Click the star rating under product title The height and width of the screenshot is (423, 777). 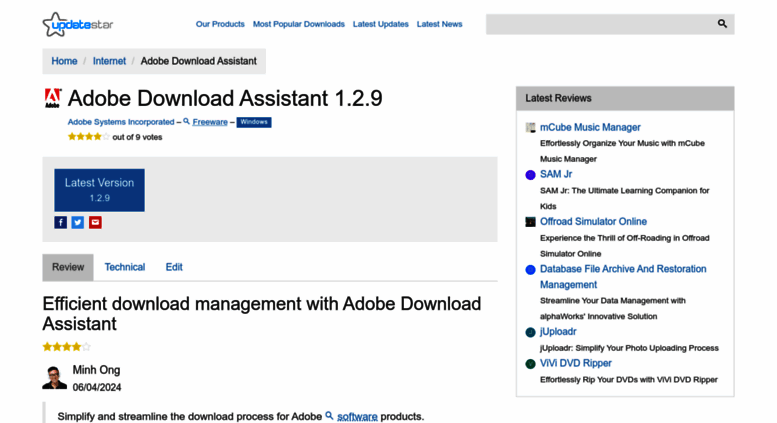tap(89, 137)
